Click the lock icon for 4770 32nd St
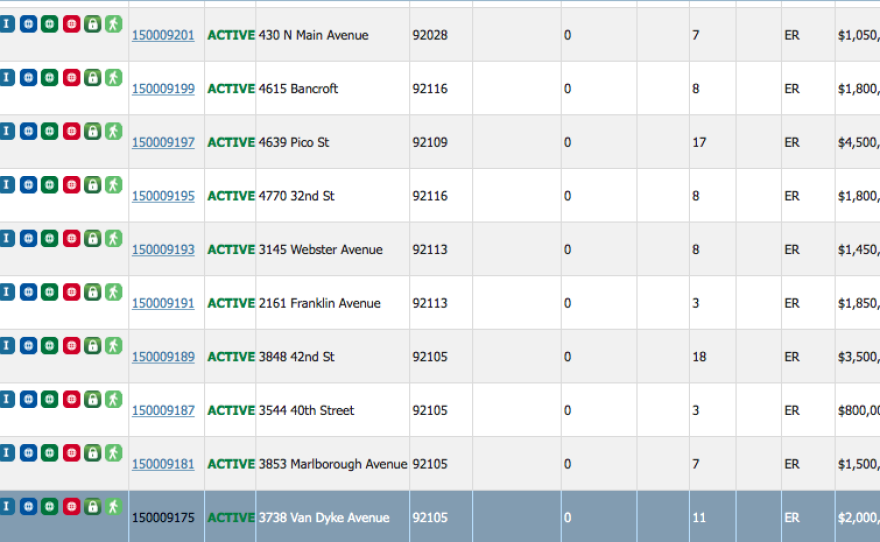Image resolution: width=880 pixels, height=542 pixels. tap(93, 185)
